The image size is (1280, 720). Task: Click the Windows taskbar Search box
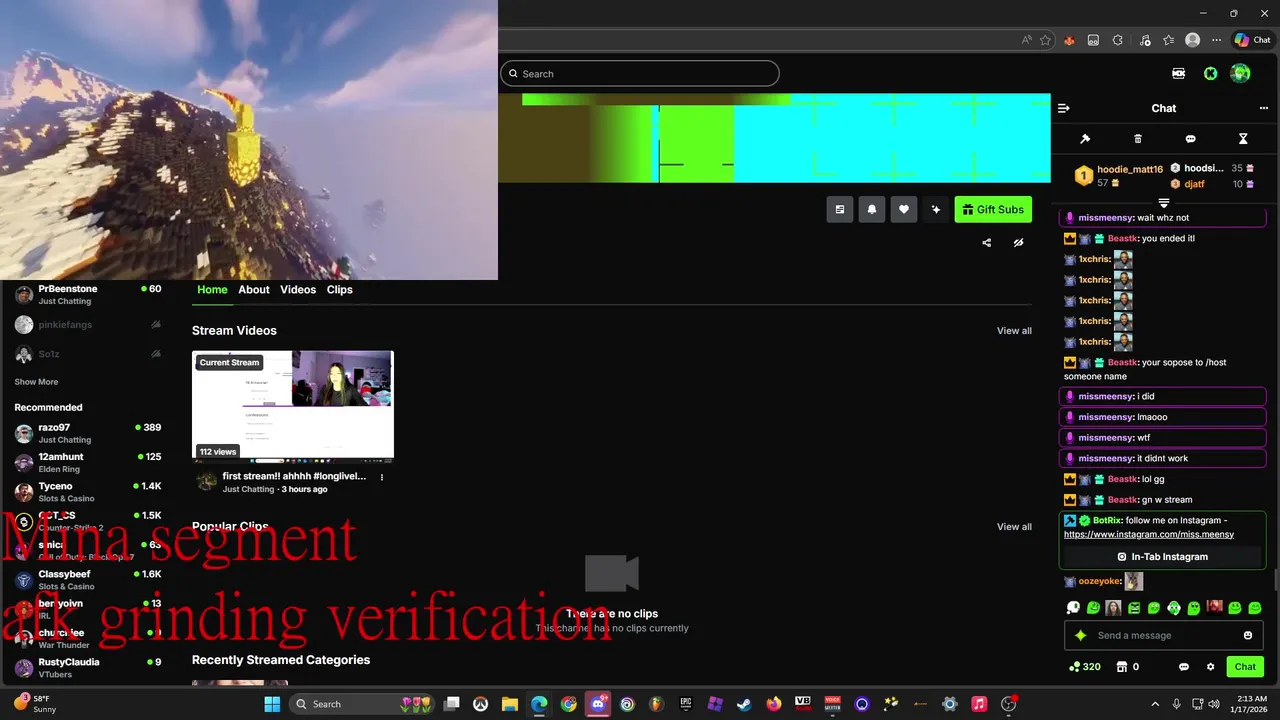pyautogui.click(x=364, y=704)
